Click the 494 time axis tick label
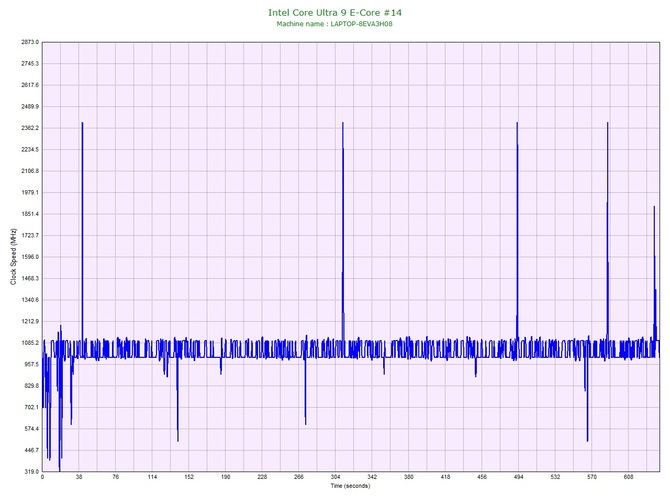 point(519,477)
